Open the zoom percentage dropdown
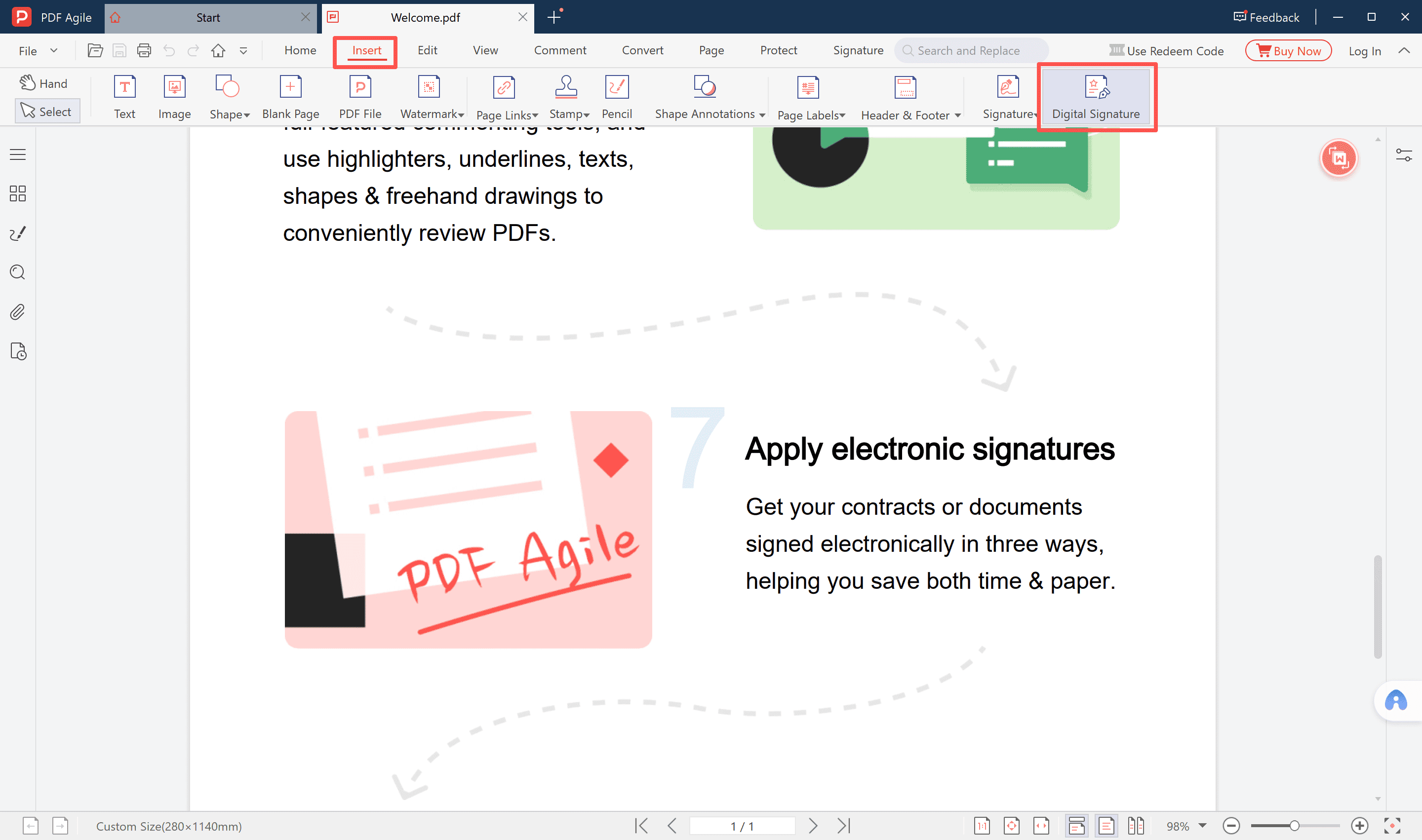 (x=1202, y=826)
